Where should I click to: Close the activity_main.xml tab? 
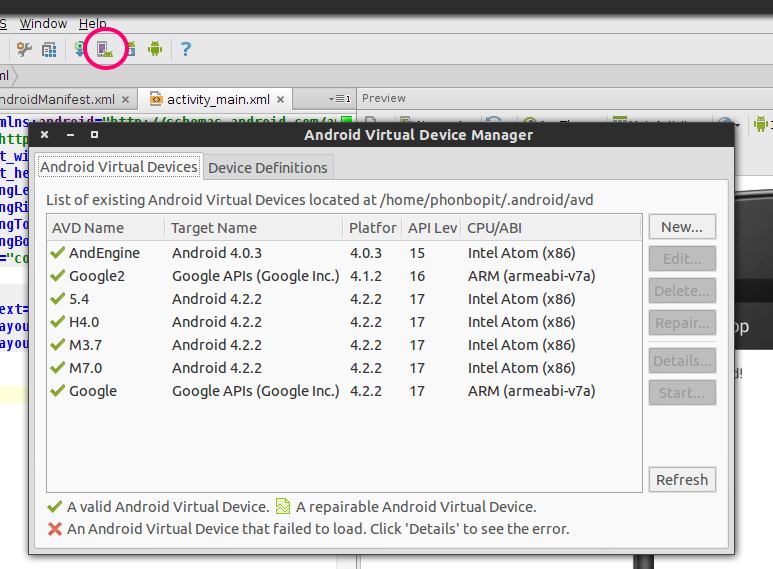(281, 100)
